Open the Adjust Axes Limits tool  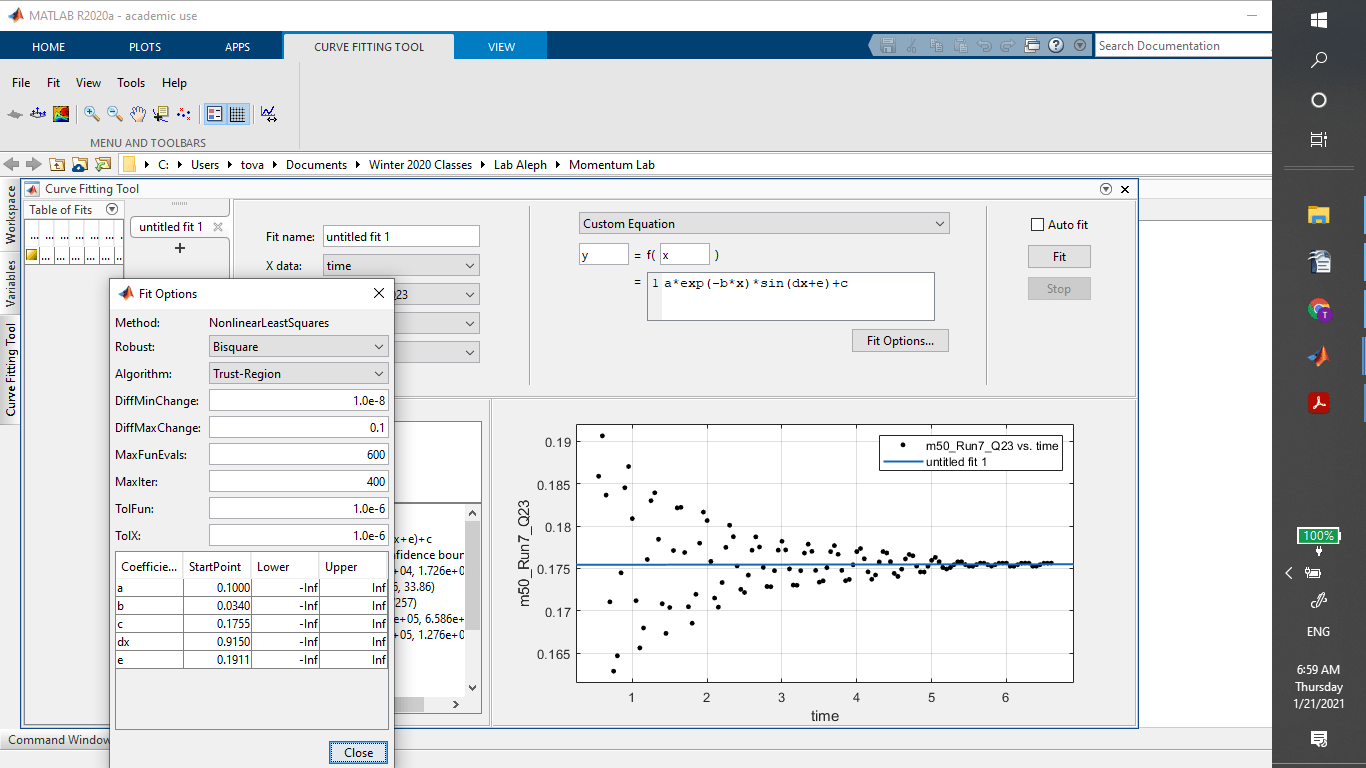click(268, 113)
